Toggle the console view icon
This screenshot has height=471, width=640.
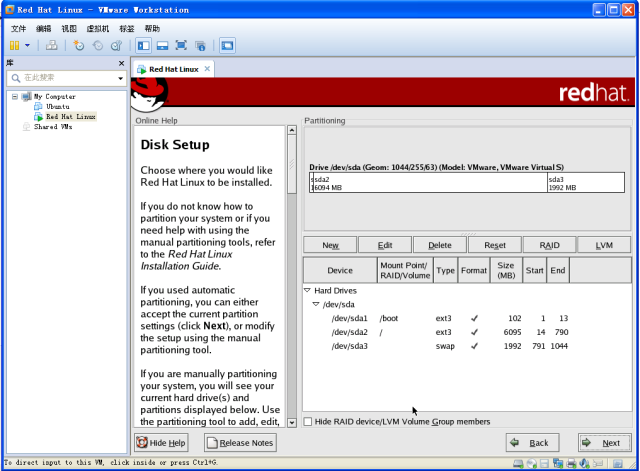point(227,45)
